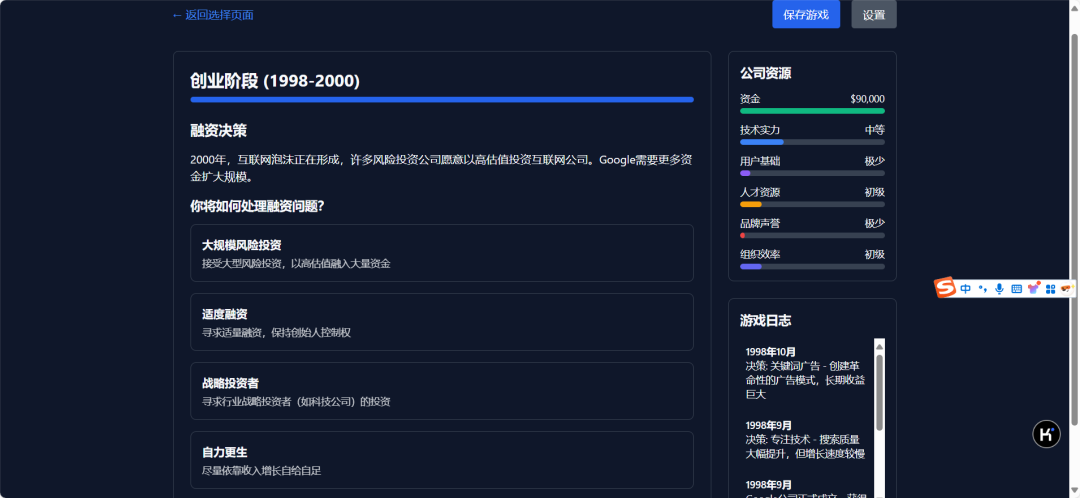This screenshot has width=1080, height=498.
Task: Open the Sogou soft keyboard icon
Action: (1016, 289)
